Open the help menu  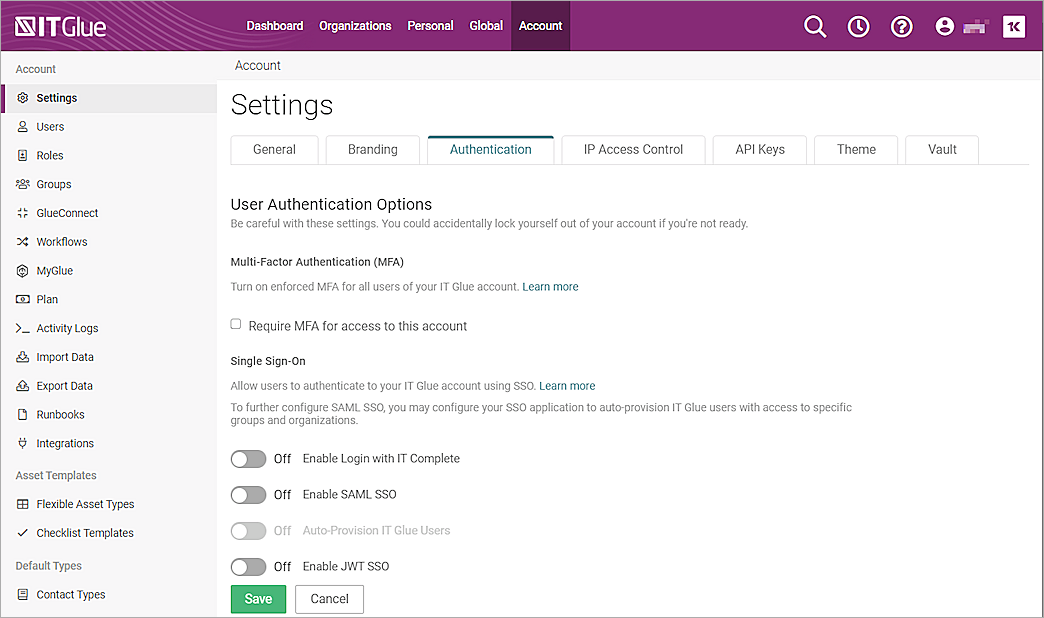(x=901, y=26)
